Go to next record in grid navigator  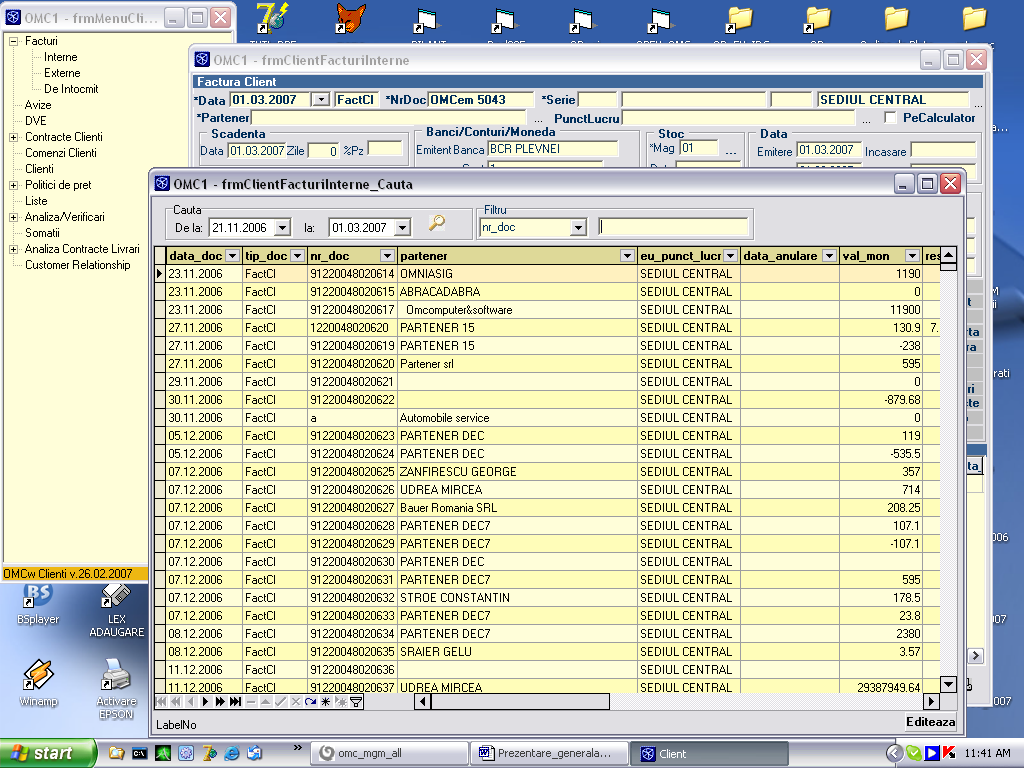(x=205, y=702)
